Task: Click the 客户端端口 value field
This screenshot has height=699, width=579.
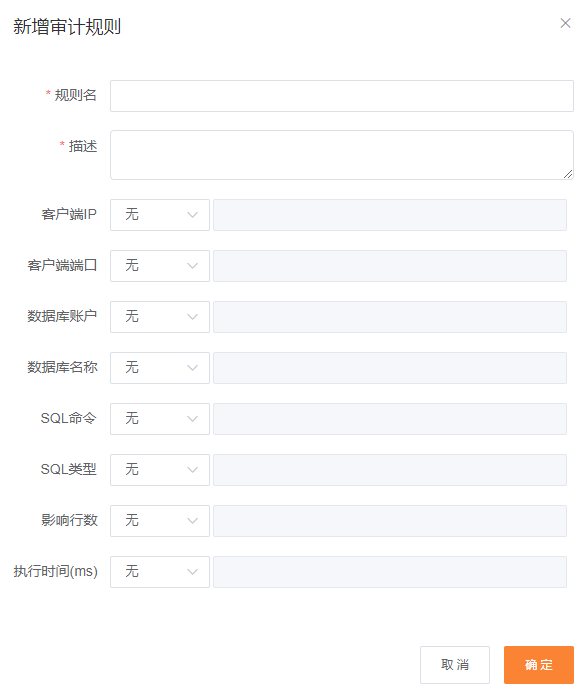Action: (390, 266)
